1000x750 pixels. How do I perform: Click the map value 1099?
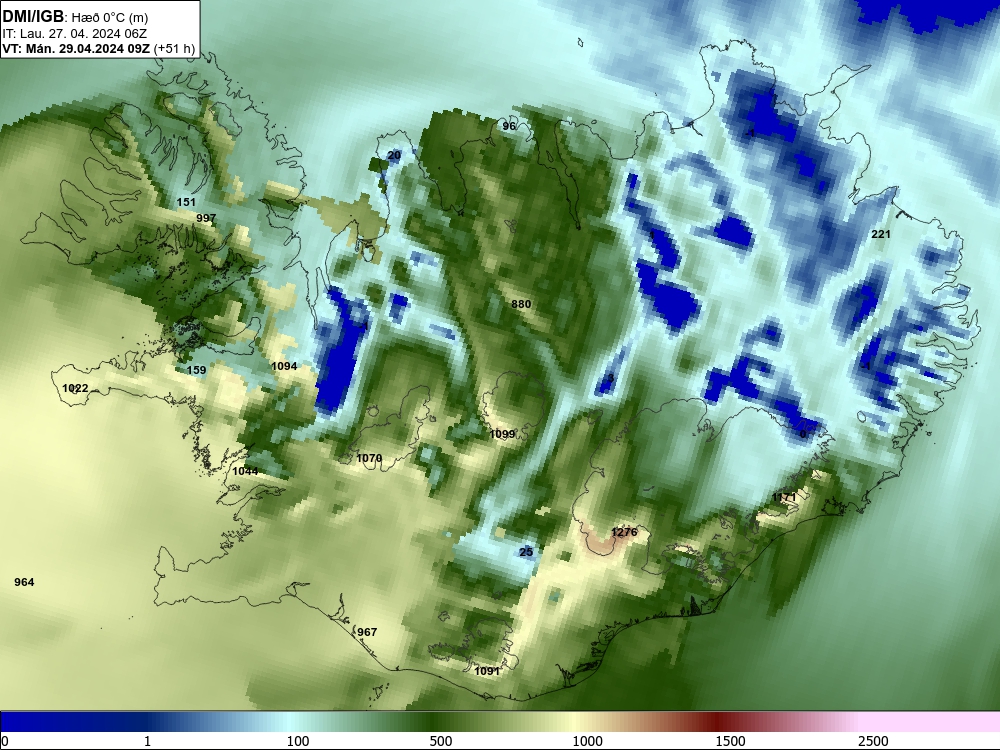502,434
